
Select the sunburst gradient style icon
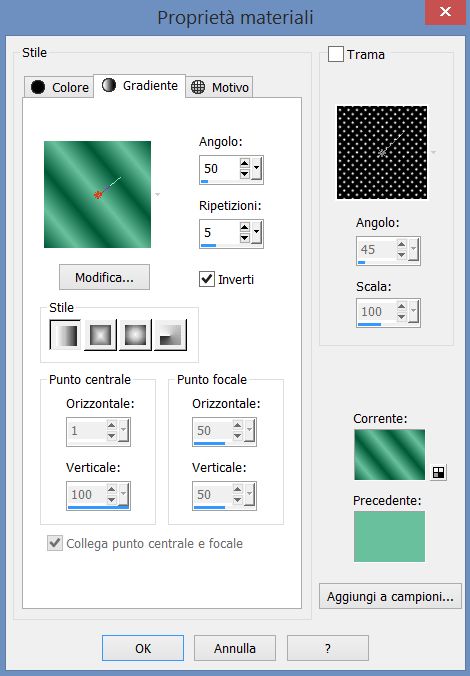[135, 335]
